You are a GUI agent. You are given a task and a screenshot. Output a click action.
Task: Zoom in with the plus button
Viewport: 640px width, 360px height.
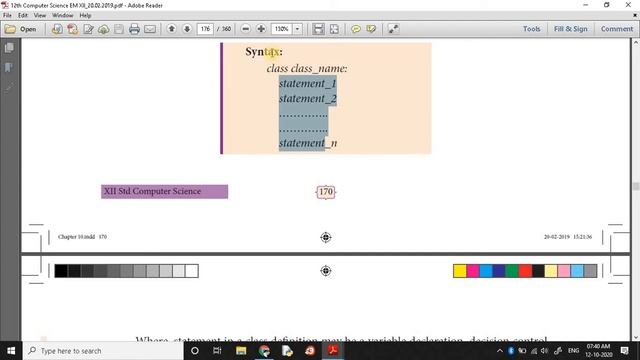point(261,29)
